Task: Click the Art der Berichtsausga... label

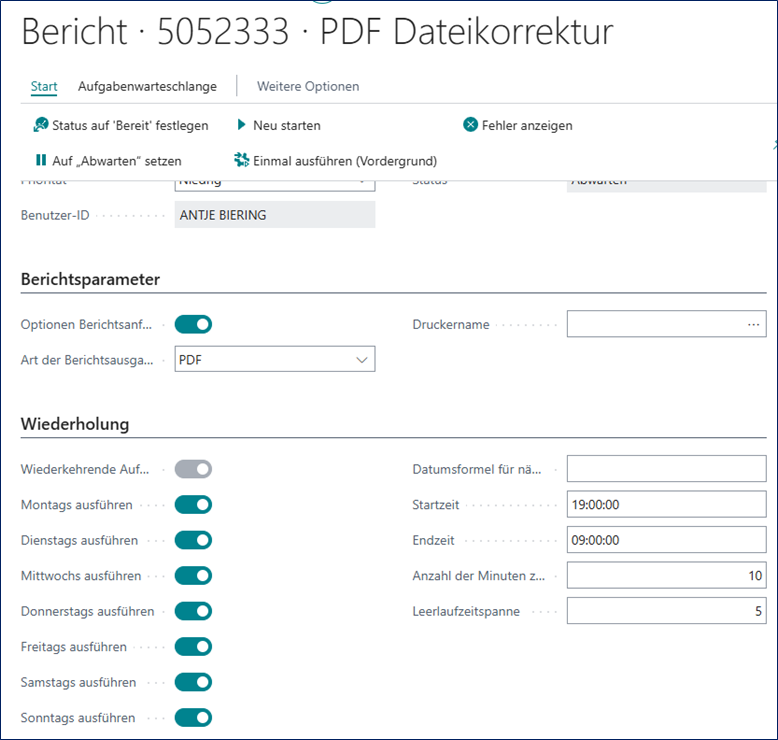Action: [x=87, y=360]
